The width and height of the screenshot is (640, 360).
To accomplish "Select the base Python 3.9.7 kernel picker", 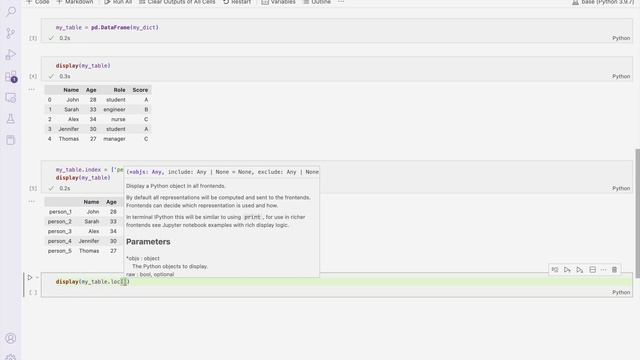I will pyautogui.click(x=602, y=2).
